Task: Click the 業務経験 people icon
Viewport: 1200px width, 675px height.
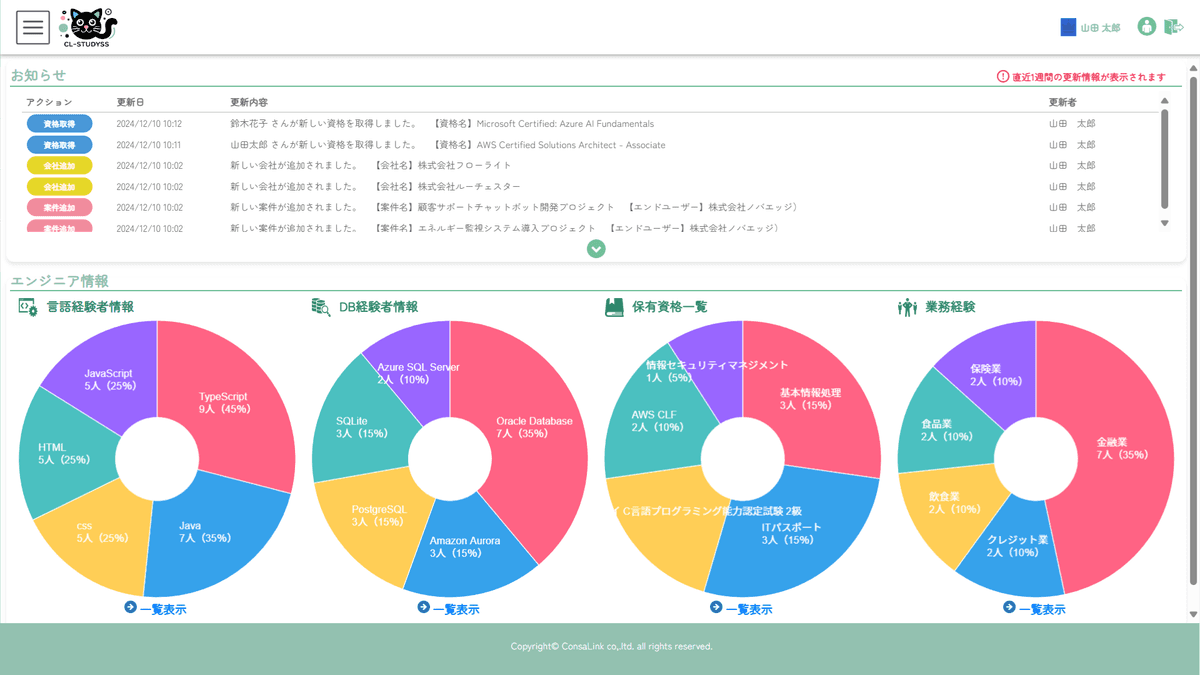Action: tap(907, 307)
